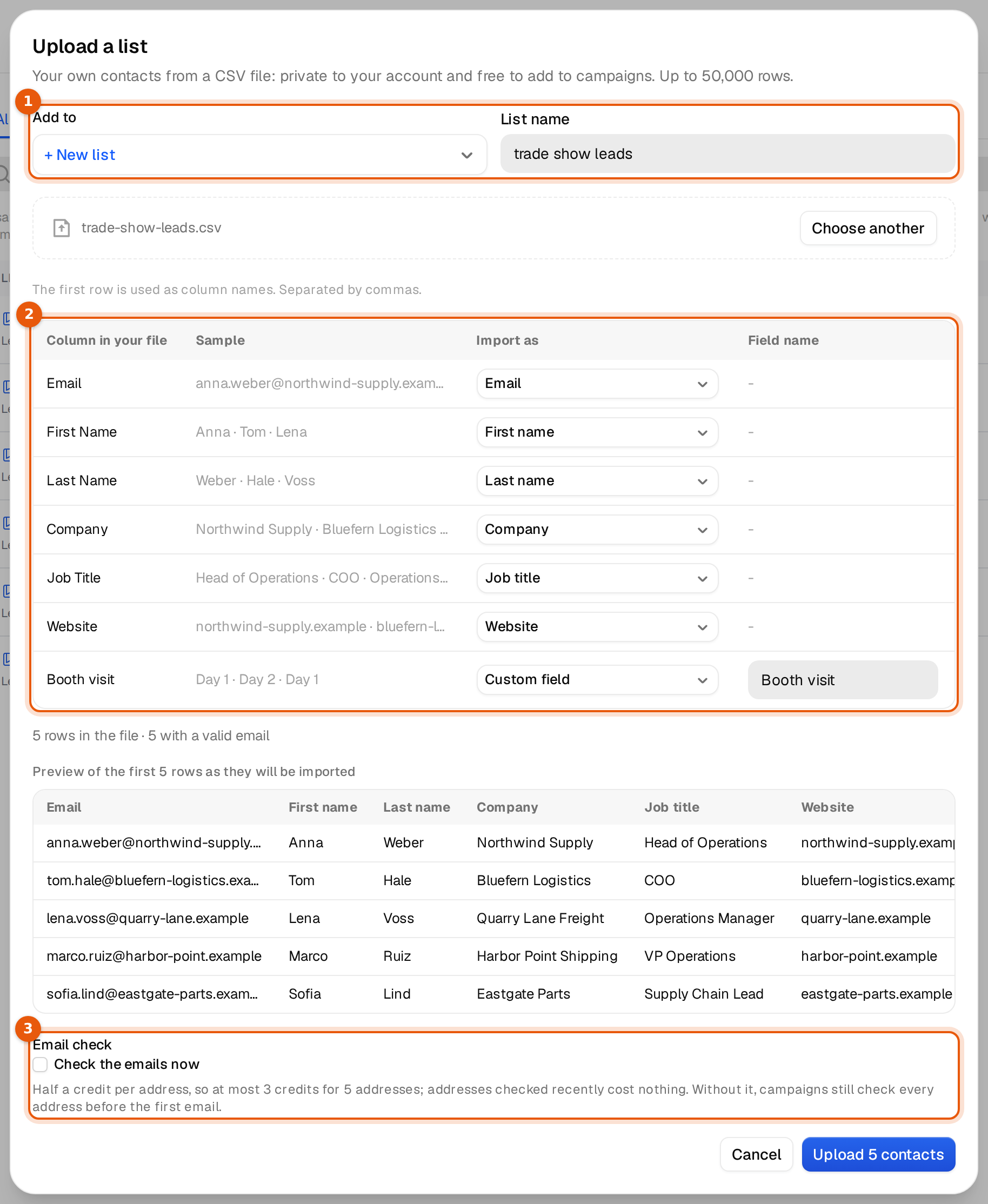Open the Import as dropdown for Last Name
988x1204 pixels.
pos(597,481)
